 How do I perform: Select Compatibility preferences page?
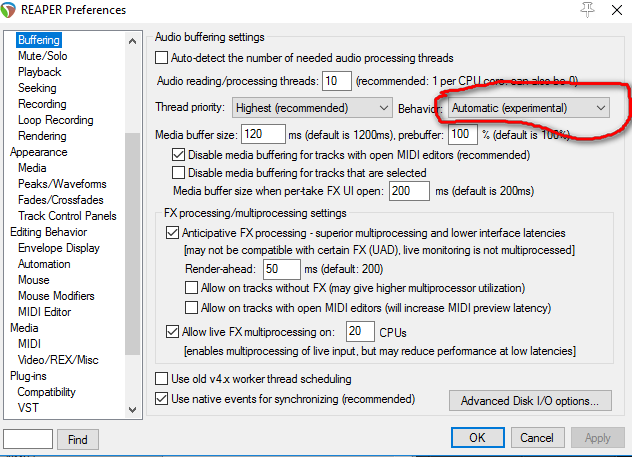(x=46, y=392)
